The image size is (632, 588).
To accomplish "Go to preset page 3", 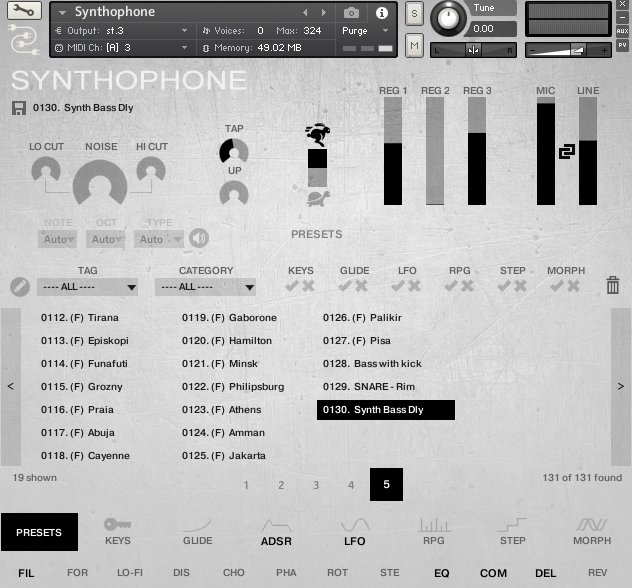I will point(316,485).
